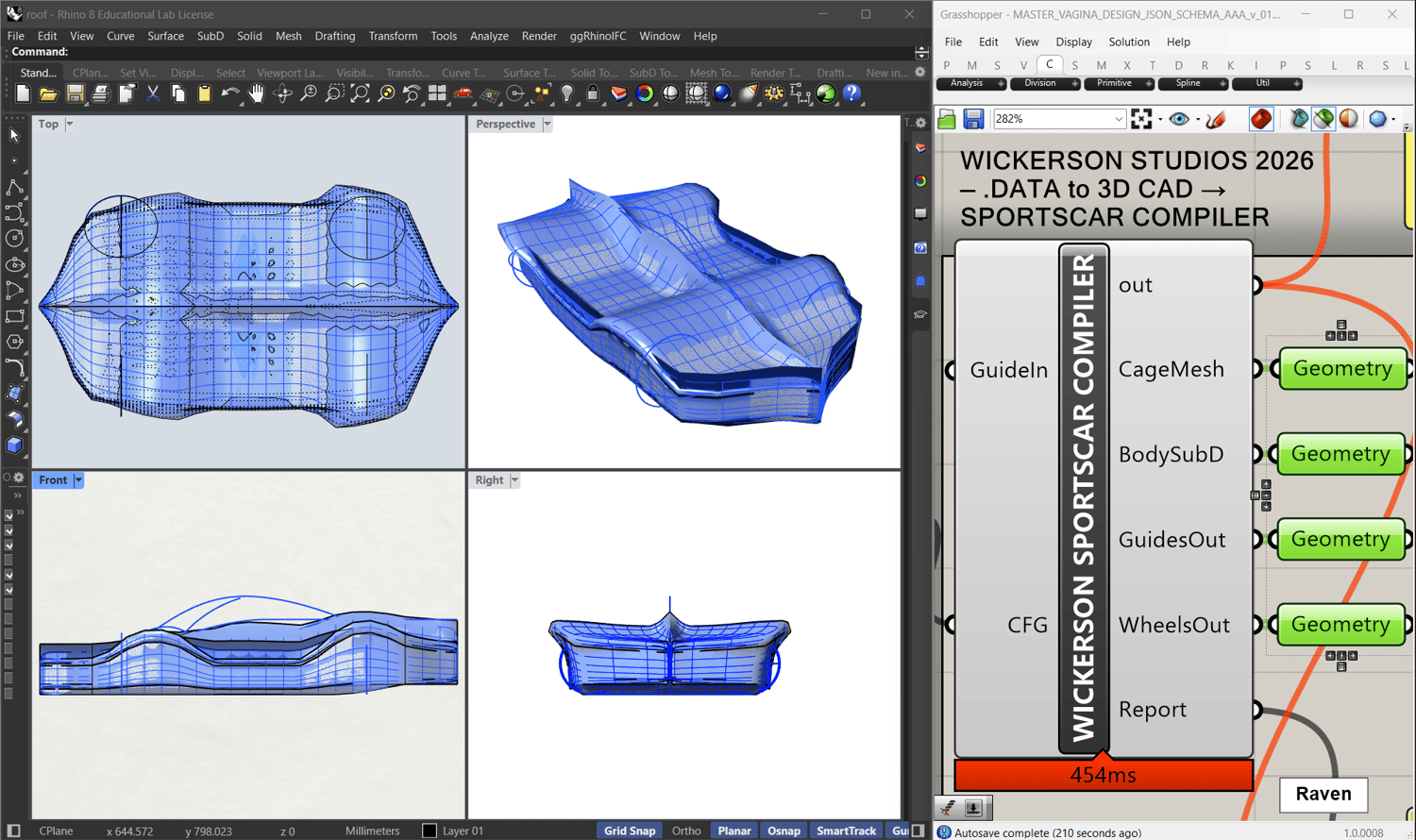This screenshot has height=840, width=1416.
Task: Select the Circle tool in left sidebar
Action: pos(14,238)
